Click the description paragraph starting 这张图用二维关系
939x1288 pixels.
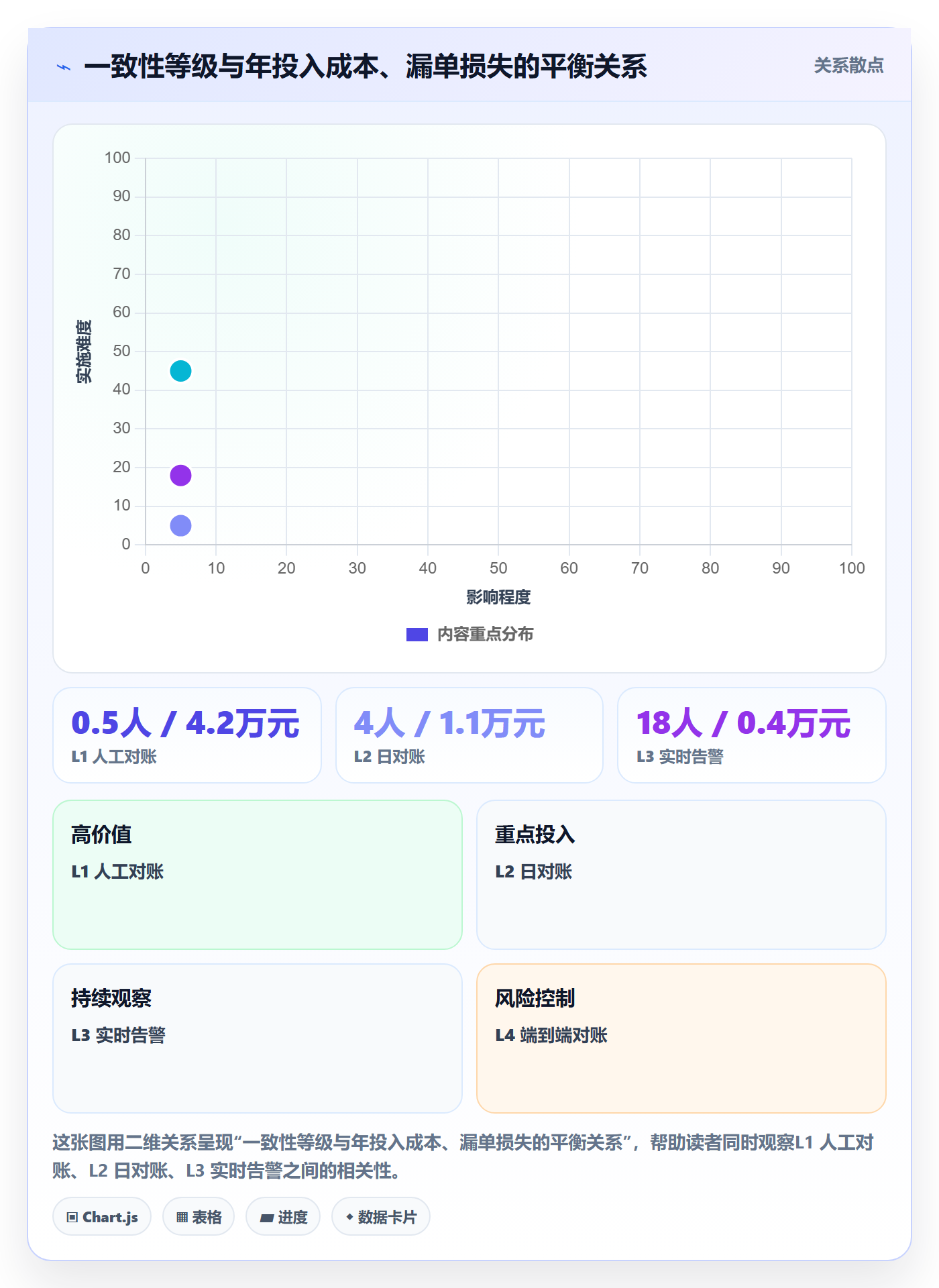[463, 1156]
